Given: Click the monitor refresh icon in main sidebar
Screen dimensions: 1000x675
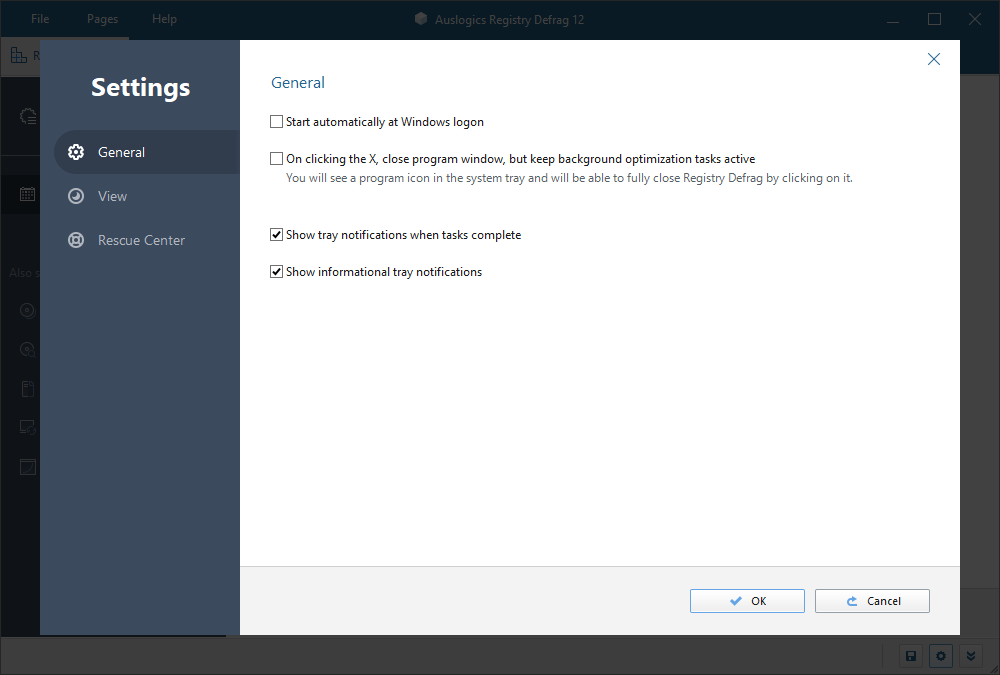Looking at the screenshot, I should pyautogui.click(x=27, y=427).
